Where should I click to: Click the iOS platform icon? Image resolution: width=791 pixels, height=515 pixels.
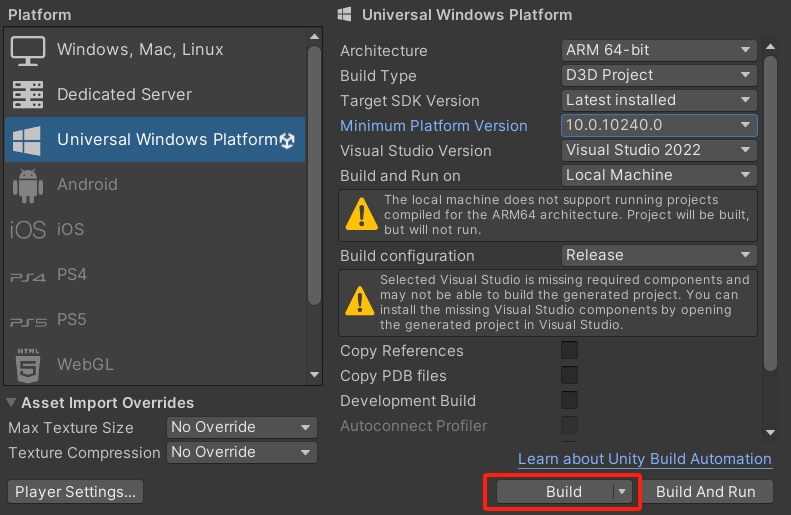[x=28, y=230]
